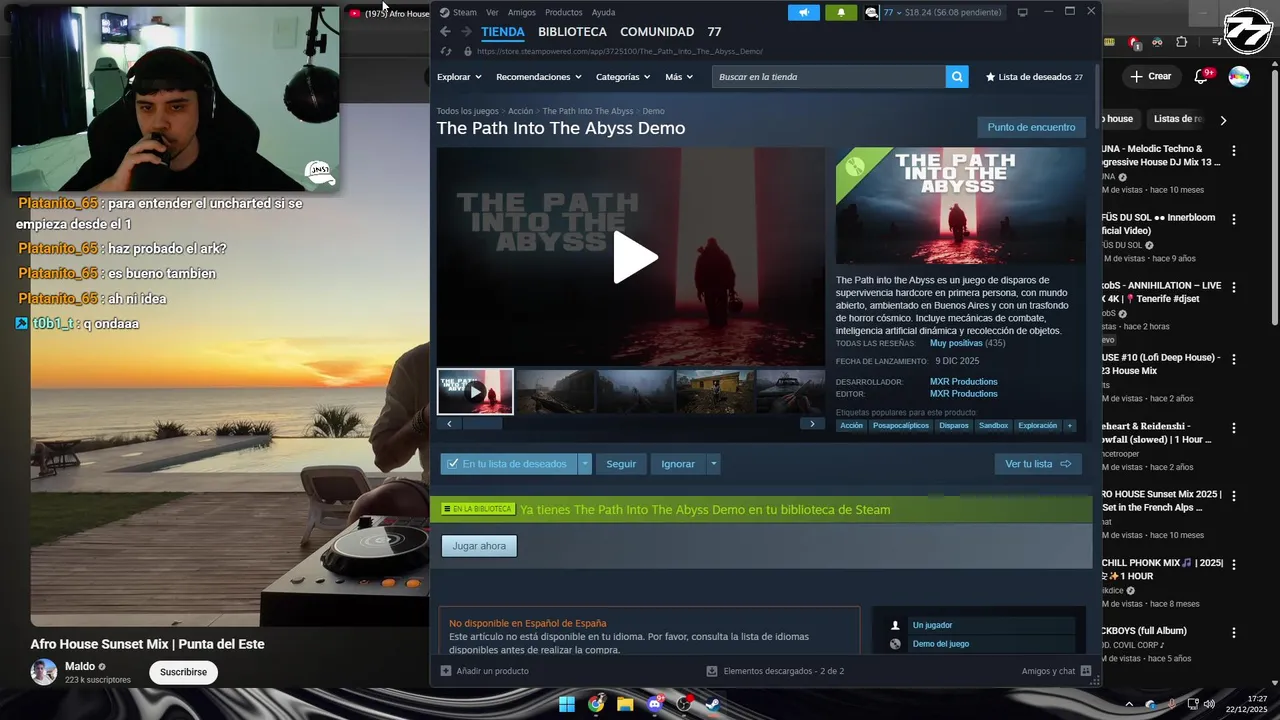Click Demo del juego link
The width and height of the screenshot is (1280, 720).
click(940, 644)
